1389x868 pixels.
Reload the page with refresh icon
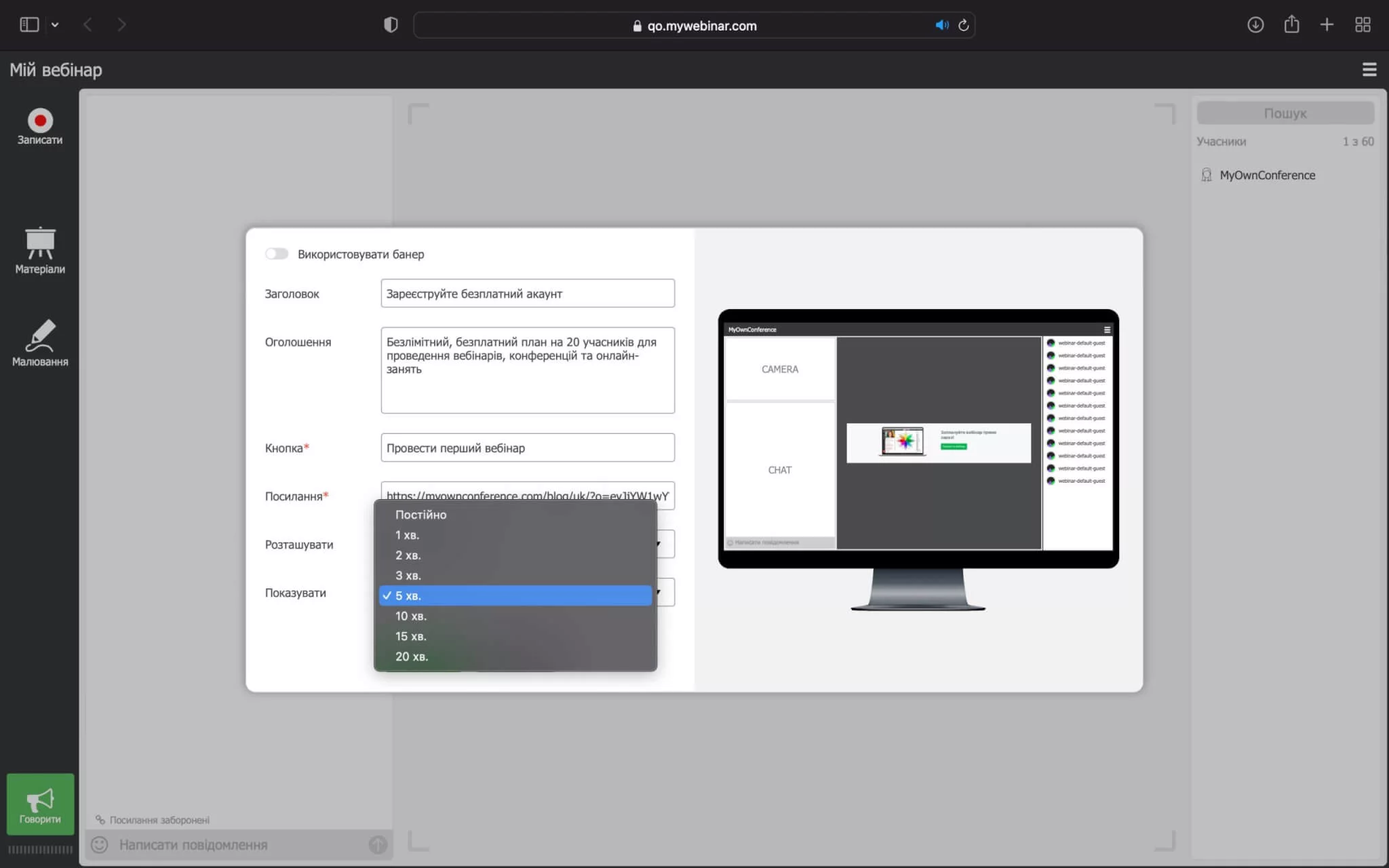963,25
